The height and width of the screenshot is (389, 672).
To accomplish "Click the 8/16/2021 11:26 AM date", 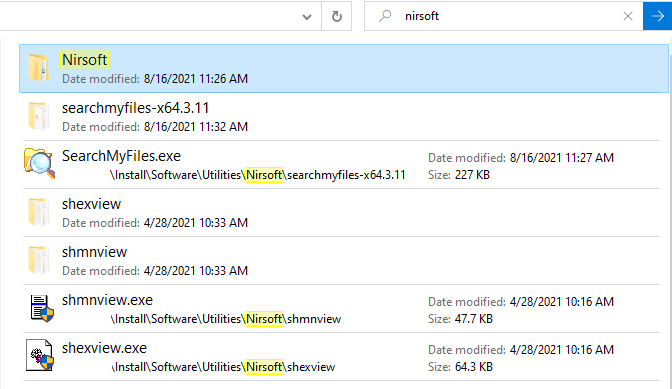I will [x=196, y=79].
